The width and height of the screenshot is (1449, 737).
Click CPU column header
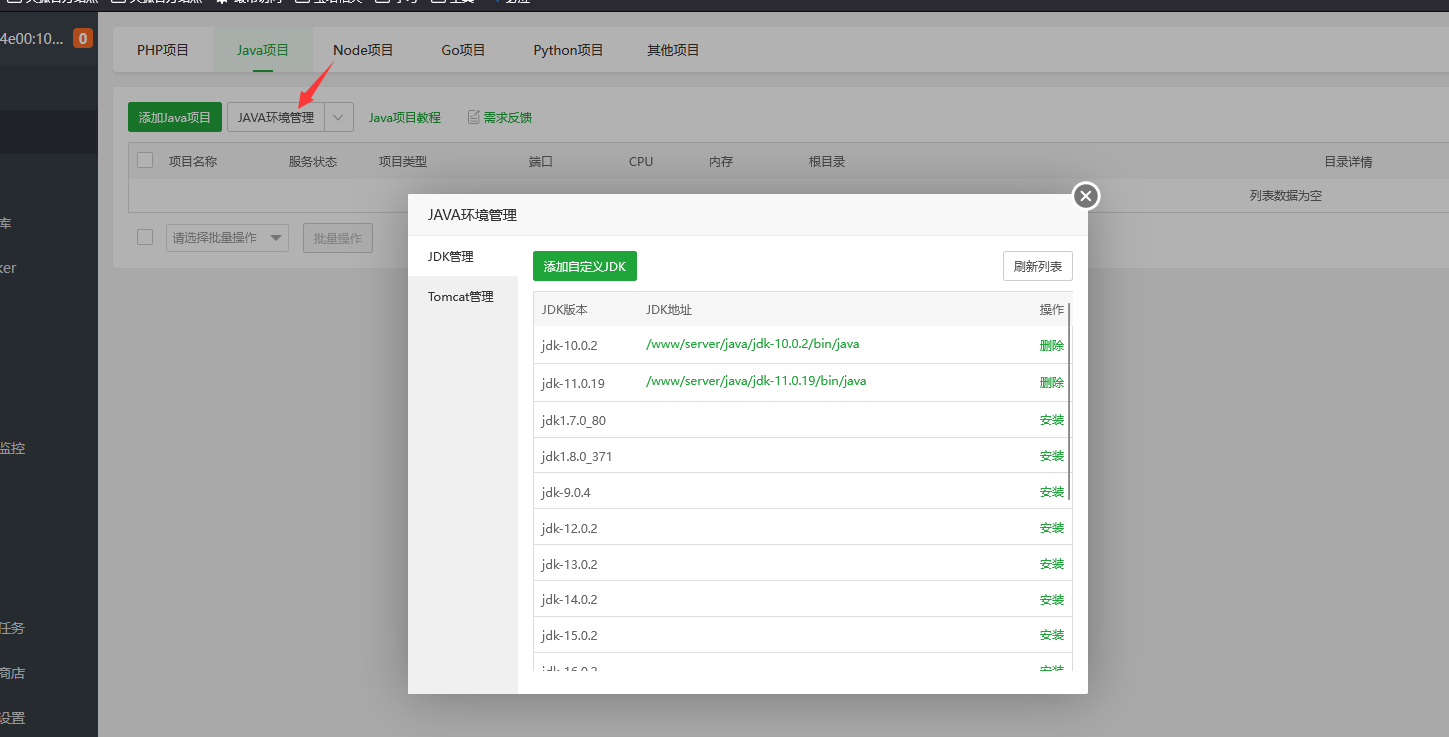pyautogui.click(x=641, y=161)
